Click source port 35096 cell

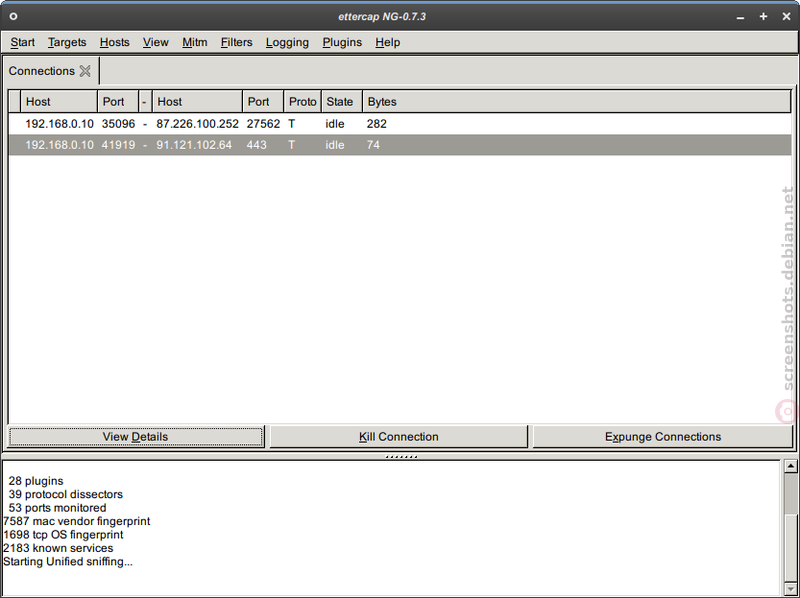(118, 124)
